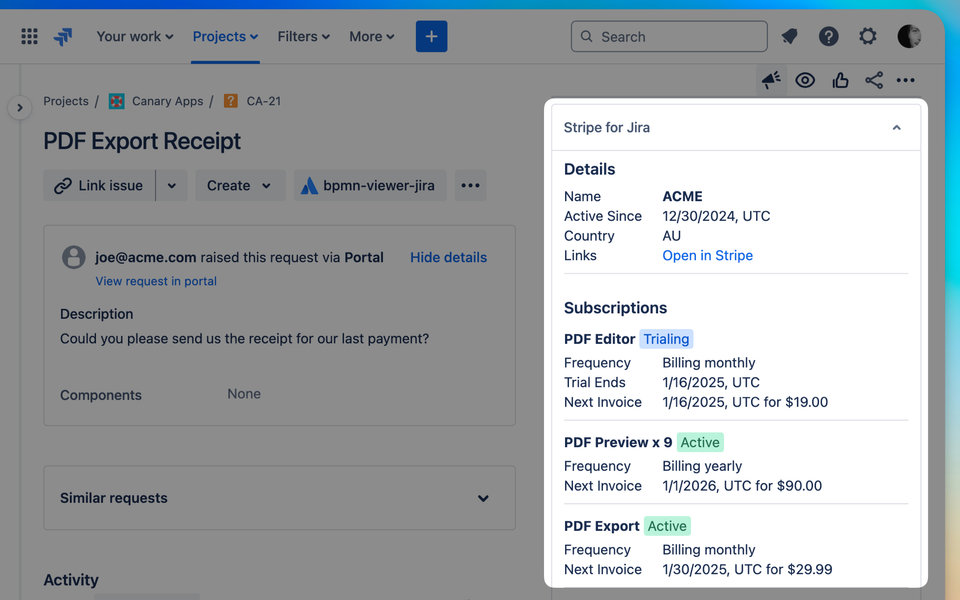
Task: Open the Your work menu
Action: click(x=135, y=37)
